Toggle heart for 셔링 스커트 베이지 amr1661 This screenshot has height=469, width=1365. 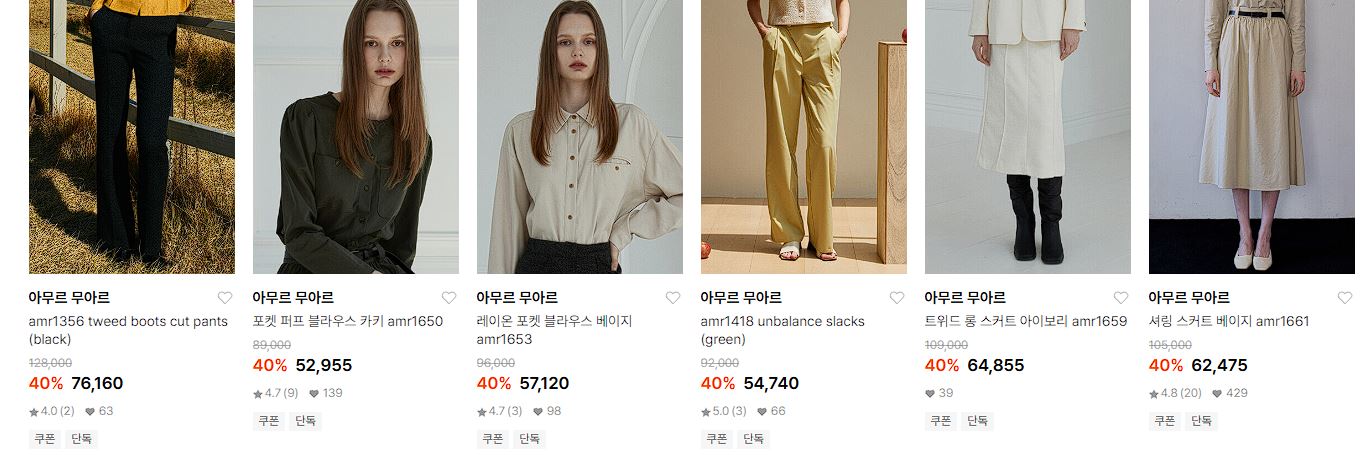[x=1345, y=298]
